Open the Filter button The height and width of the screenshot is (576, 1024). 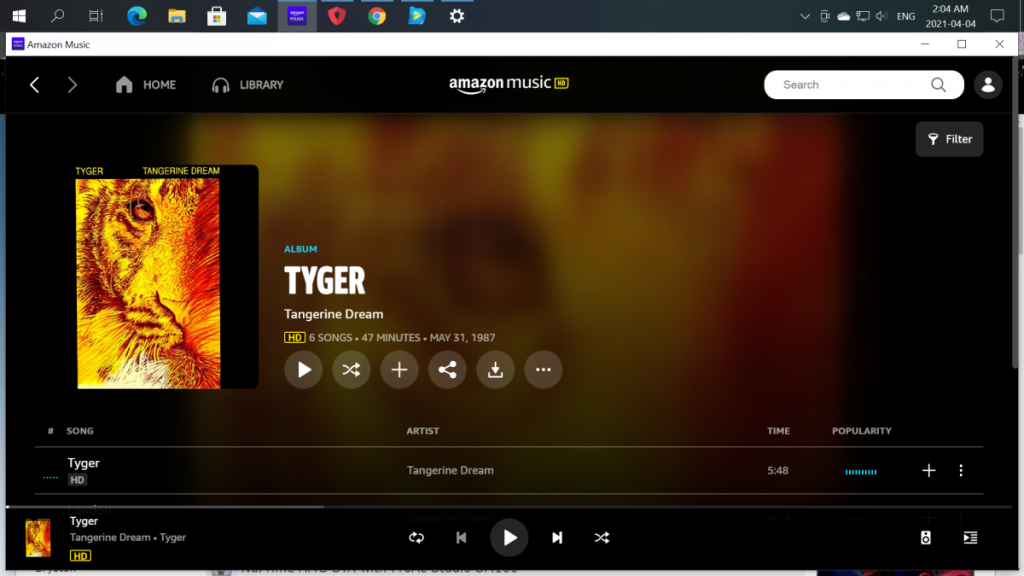[950, 139]
